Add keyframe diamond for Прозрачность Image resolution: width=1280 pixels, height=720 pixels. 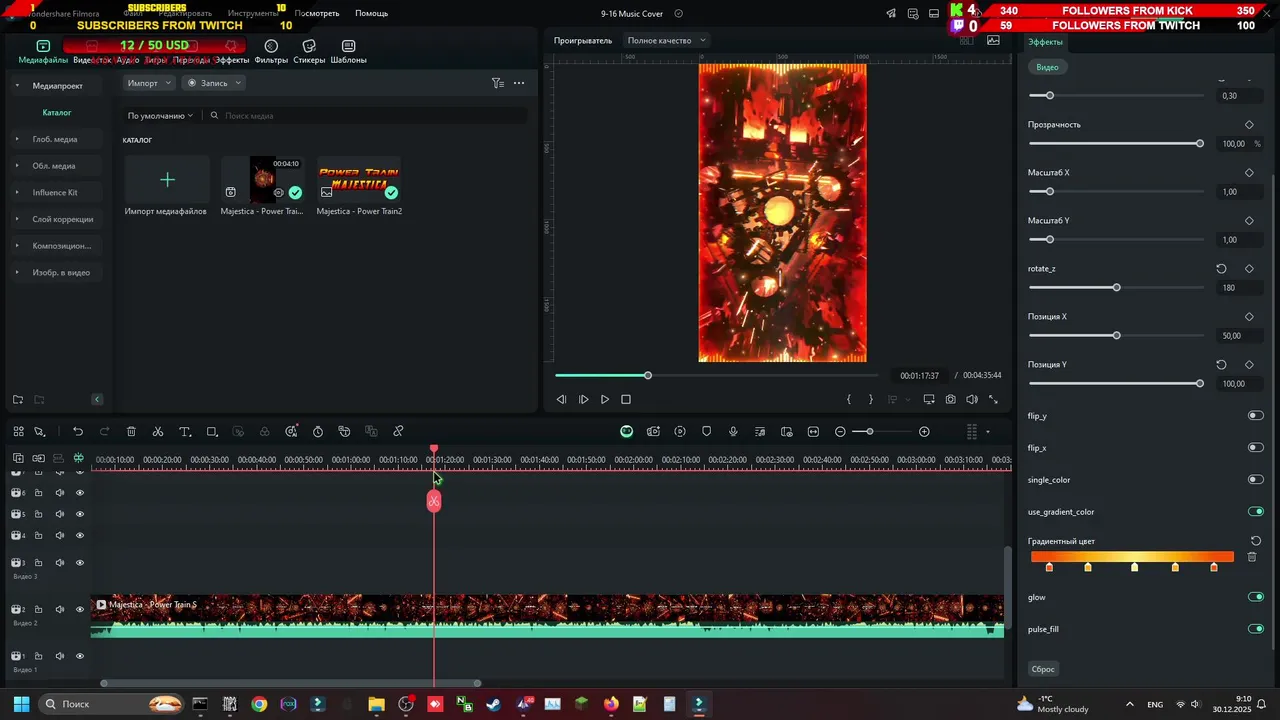(x=1249, y=125)
